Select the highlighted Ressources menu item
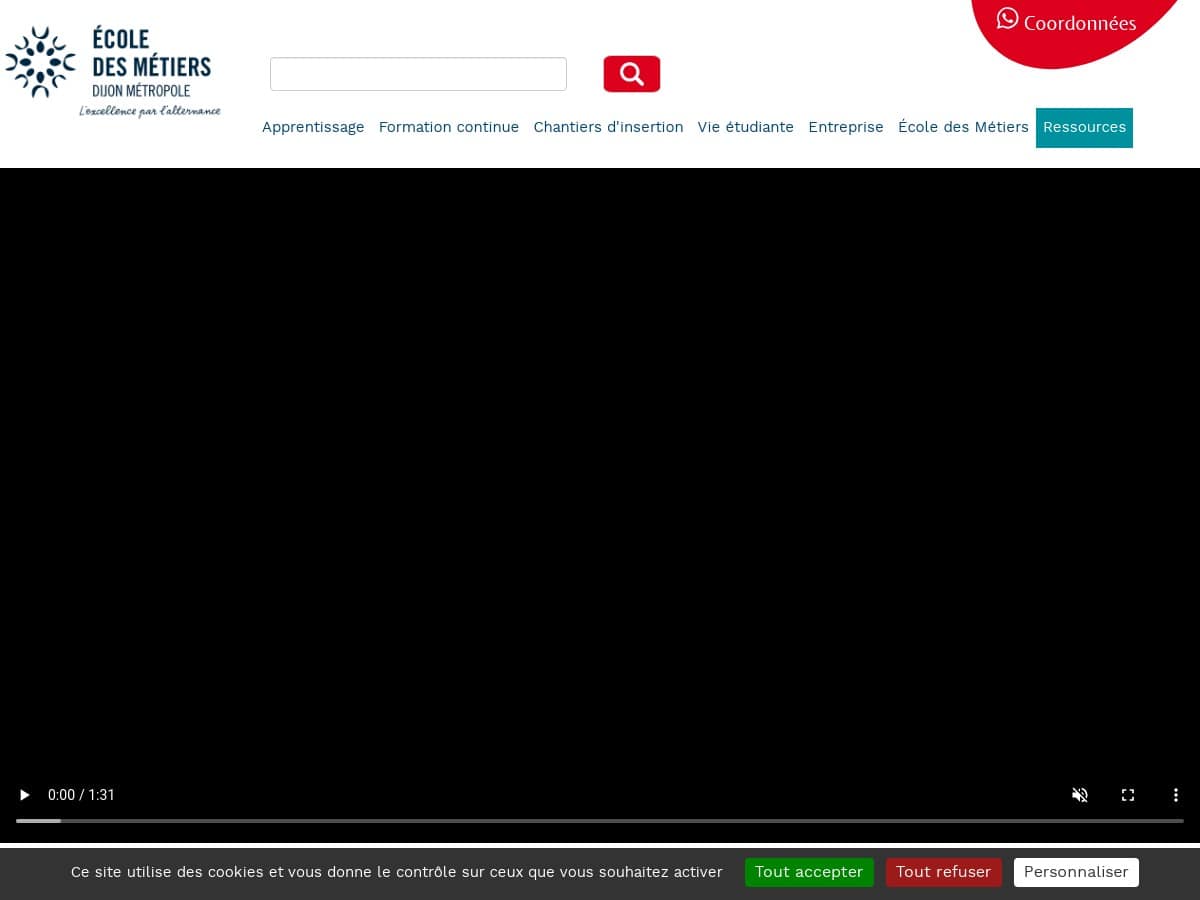This screenshot has height=900, width=1200. tap(1084, 127)
